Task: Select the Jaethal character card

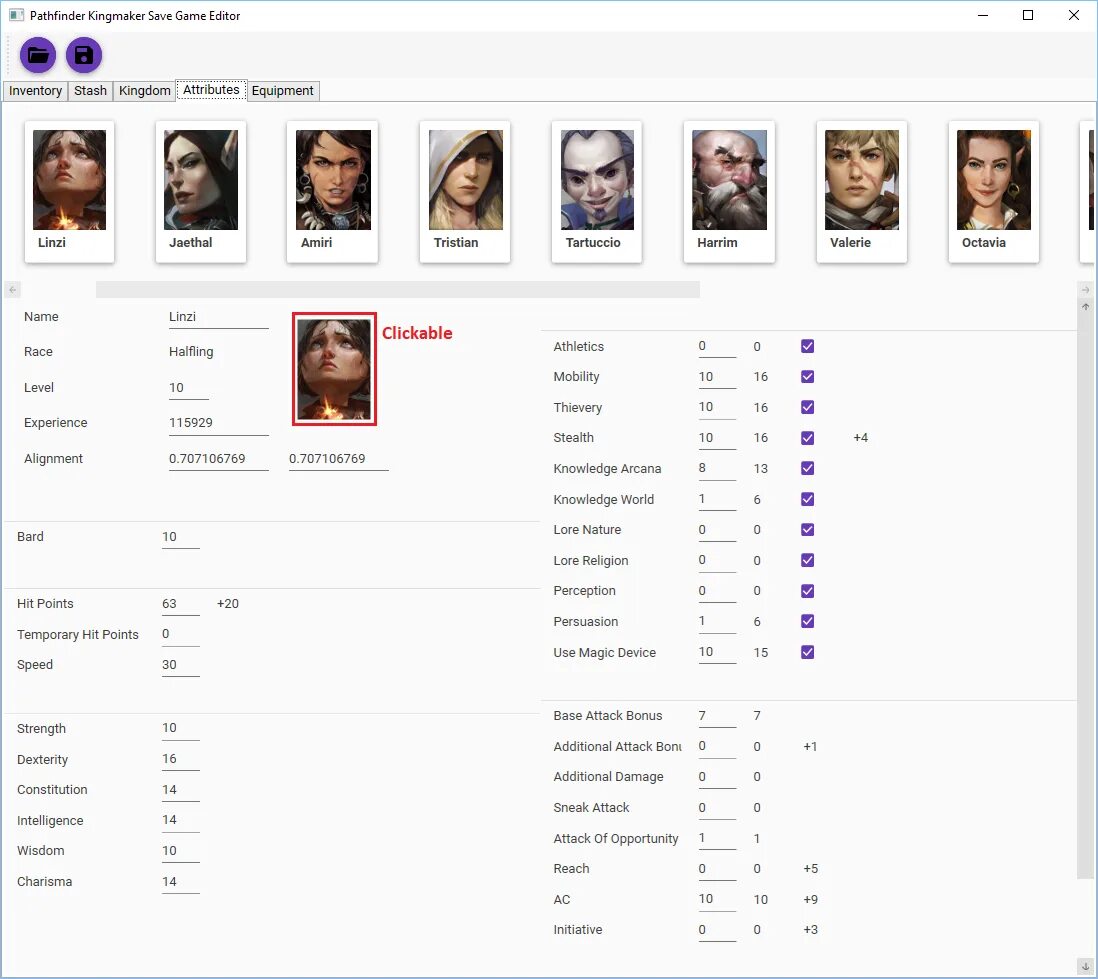Action: coord(200,192)
